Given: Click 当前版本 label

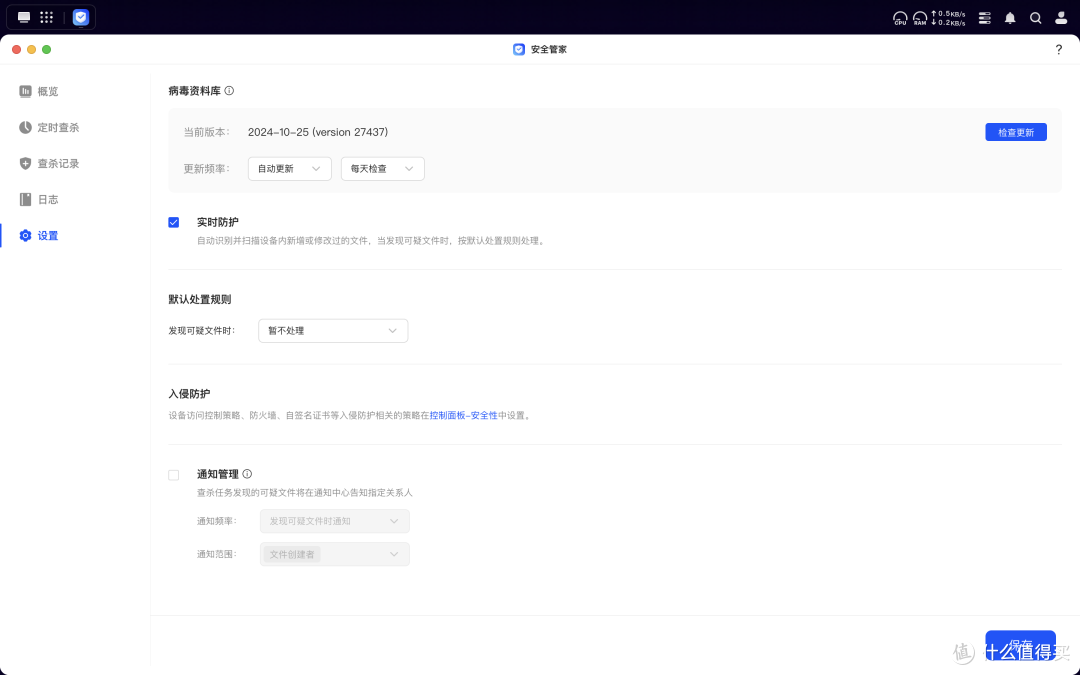Looking at the screenshot, I should tap(206, 132).
